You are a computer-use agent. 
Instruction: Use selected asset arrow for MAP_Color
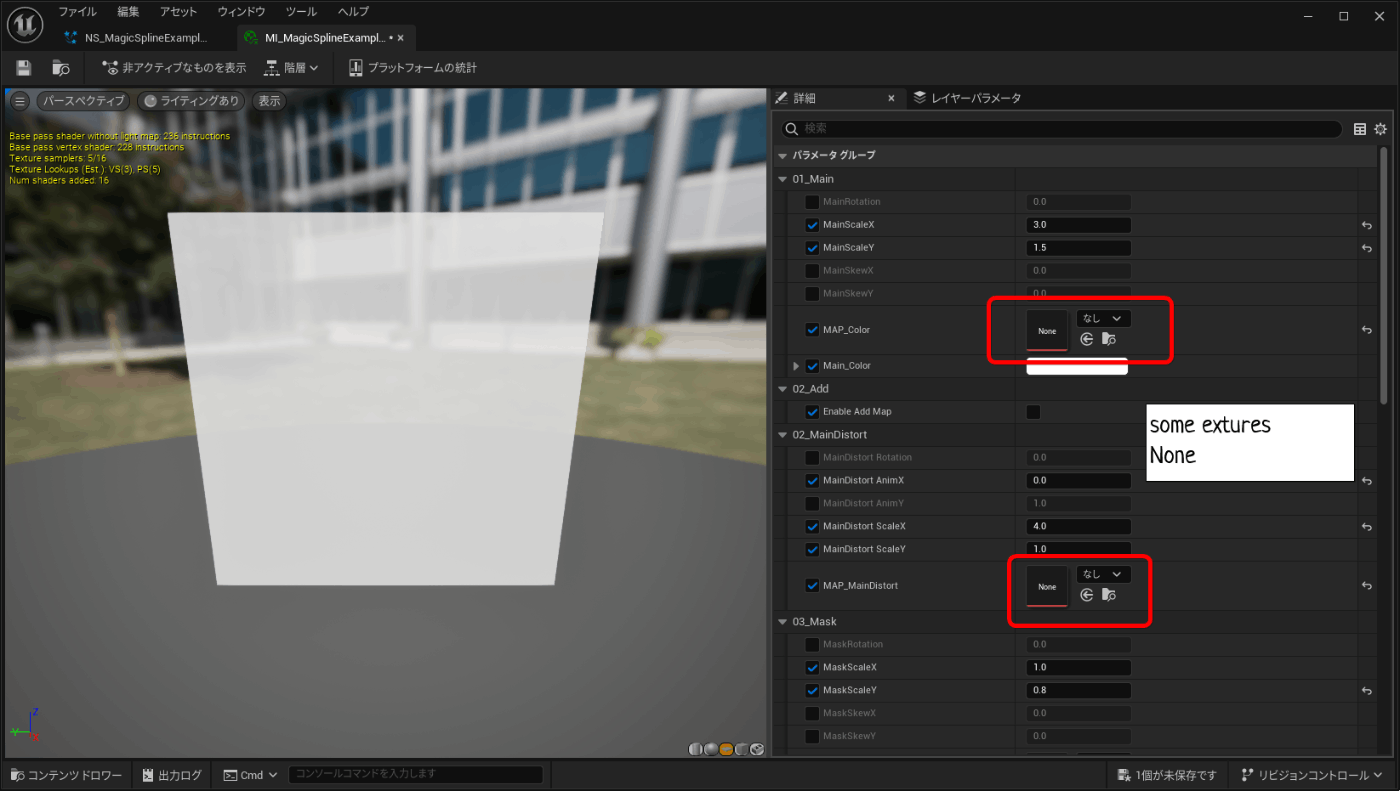point(1087,339)
